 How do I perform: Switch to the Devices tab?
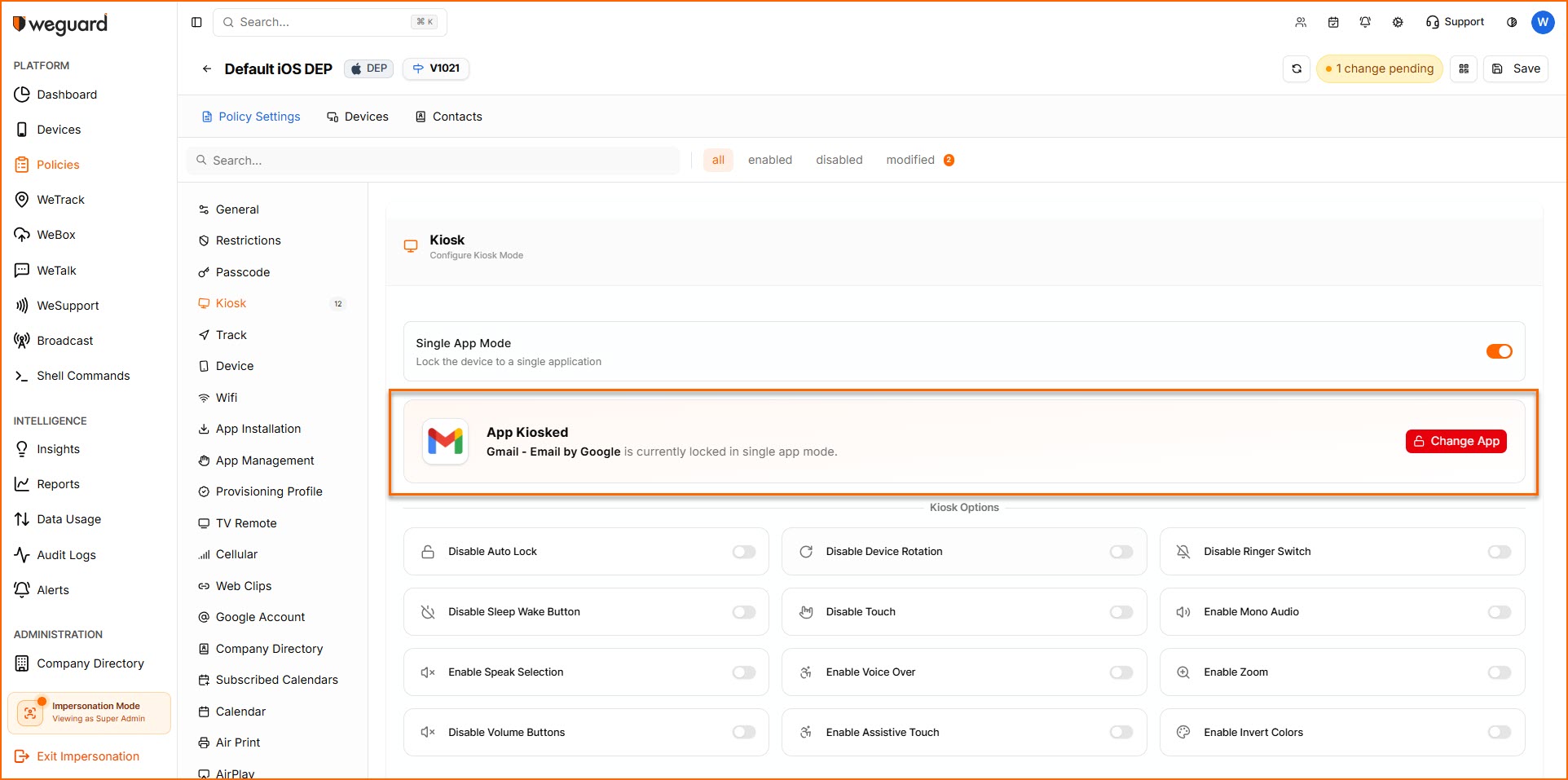[x=358, y=117]
